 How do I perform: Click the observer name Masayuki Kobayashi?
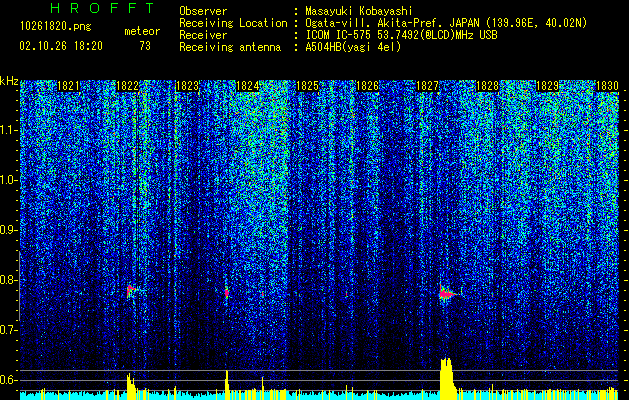tap(359, 11)
